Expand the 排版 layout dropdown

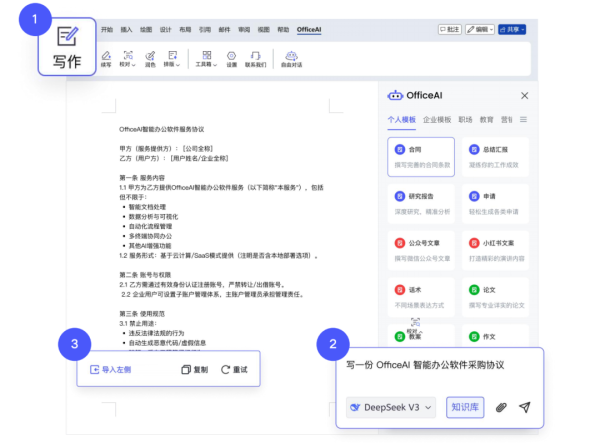point(172,59)
